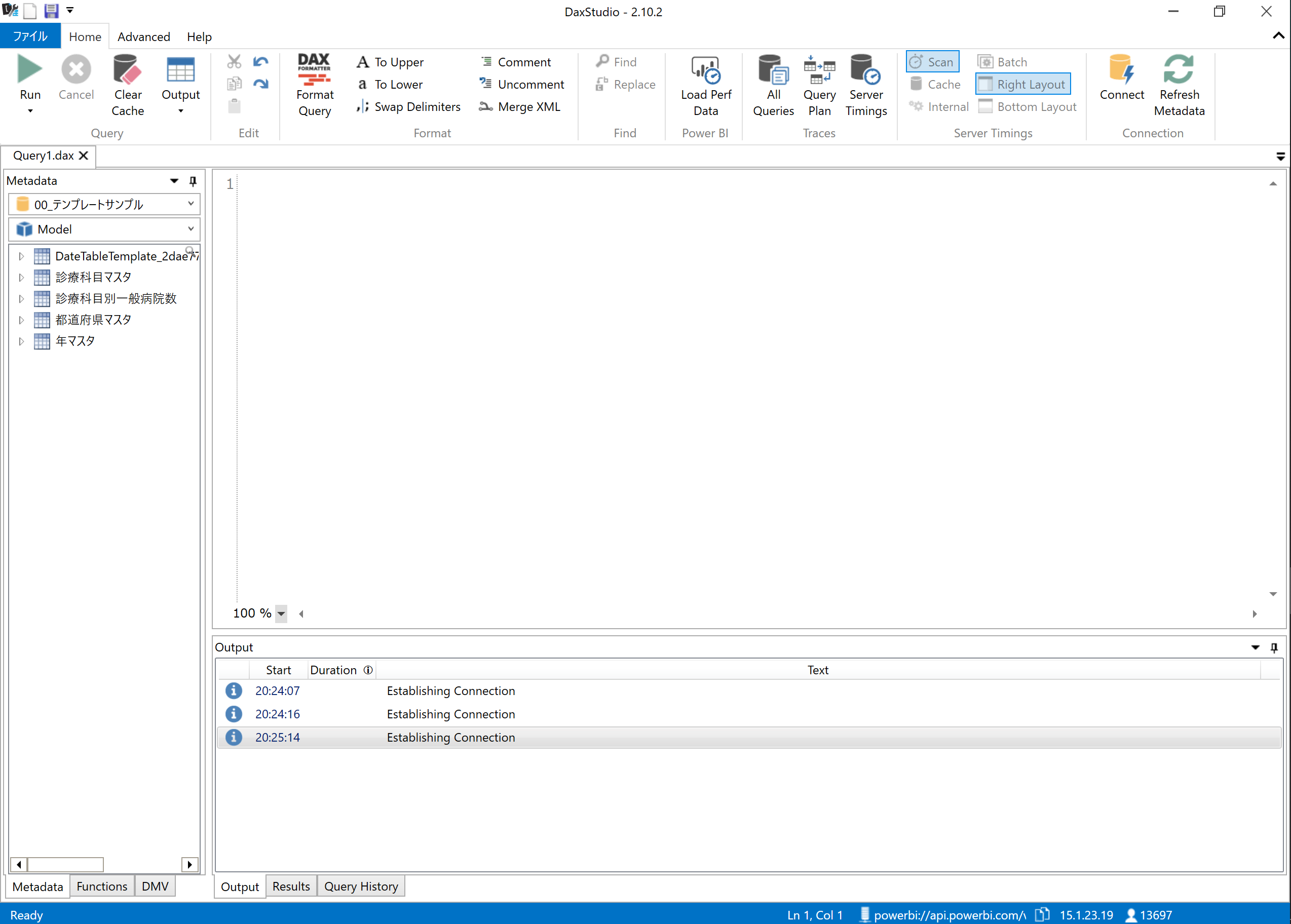The height and width of the screenshot is (924, 1291).
Task: Switch to the Advanced ribbon tab
Action: point(143,36)
